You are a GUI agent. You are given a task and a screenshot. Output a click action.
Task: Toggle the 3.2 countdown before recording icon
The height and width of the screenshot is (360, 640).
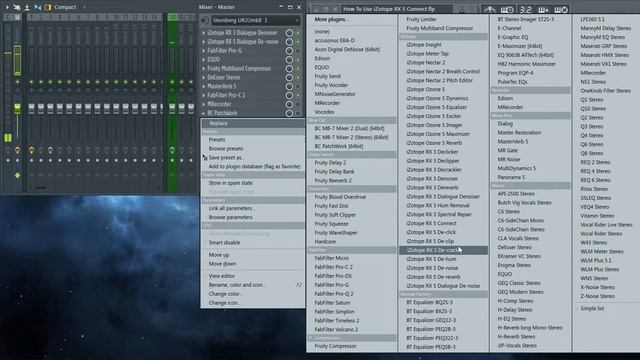(x=525, y=9)
